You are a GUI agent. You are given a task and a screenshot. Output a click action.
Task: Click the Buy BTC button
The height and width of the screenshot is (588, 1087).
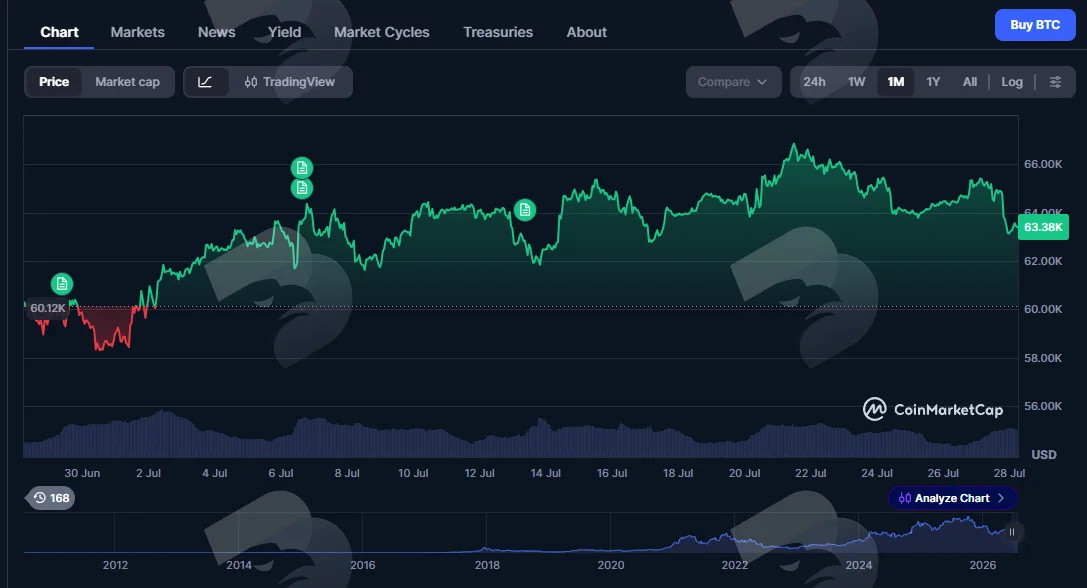[1035, 25]
